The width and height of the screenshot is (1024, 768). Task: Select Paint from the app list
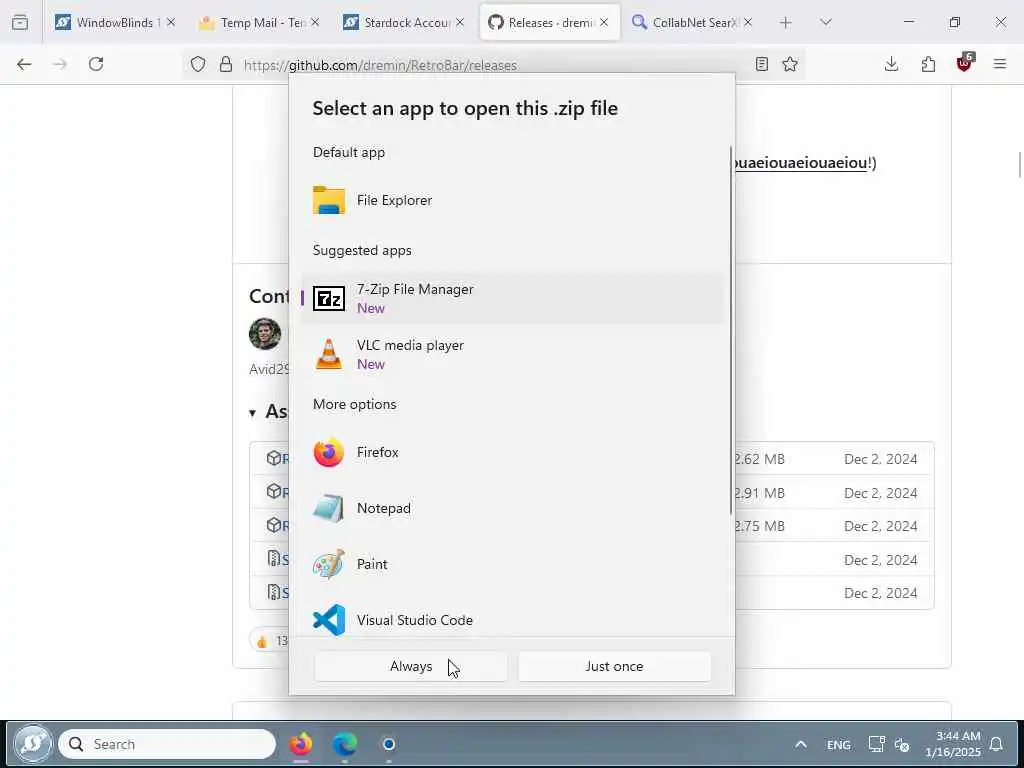point(513,564)
